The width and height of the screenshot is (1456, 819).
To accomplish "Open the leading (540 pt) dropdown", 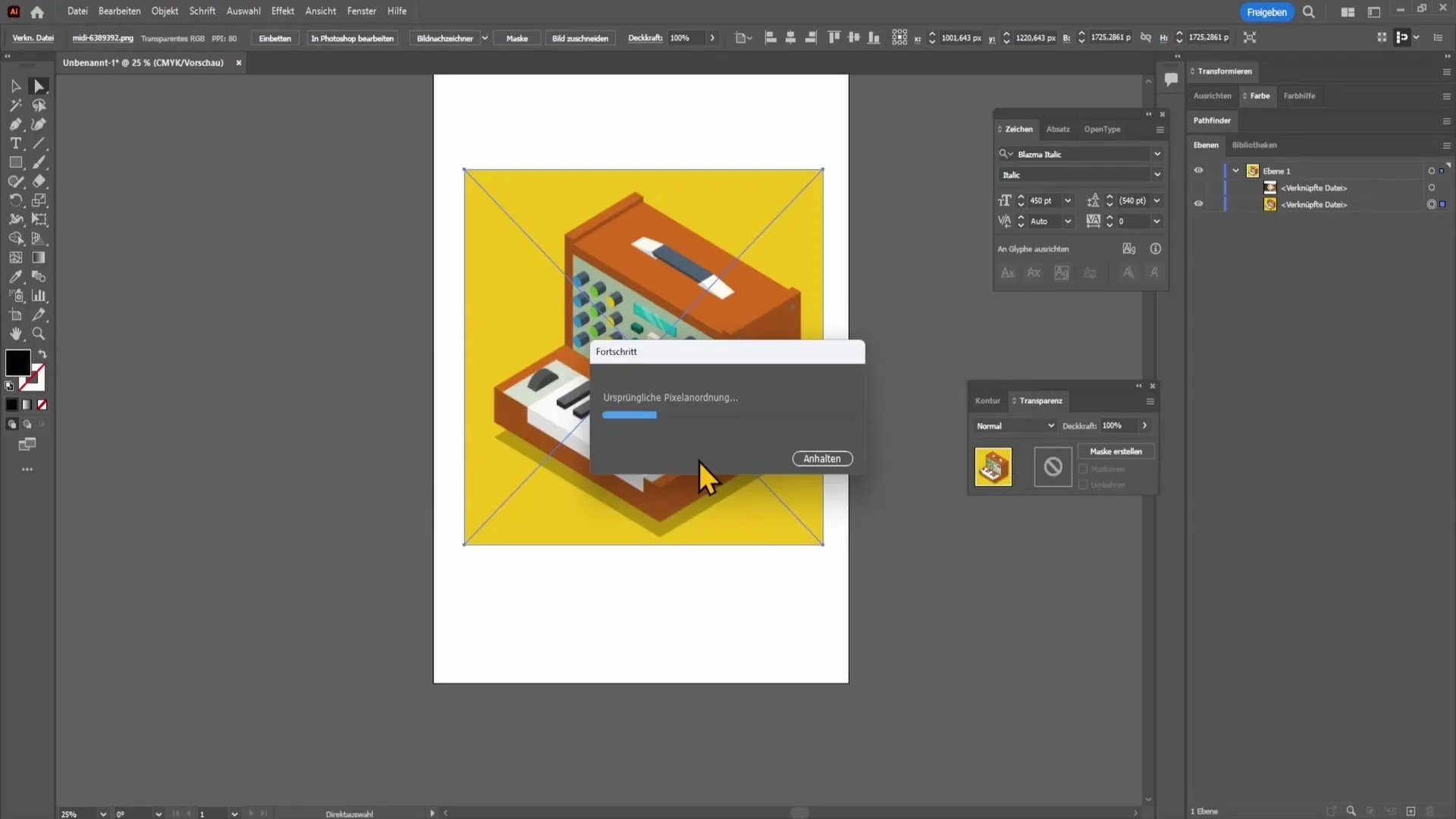I will tap(1157, 201).
